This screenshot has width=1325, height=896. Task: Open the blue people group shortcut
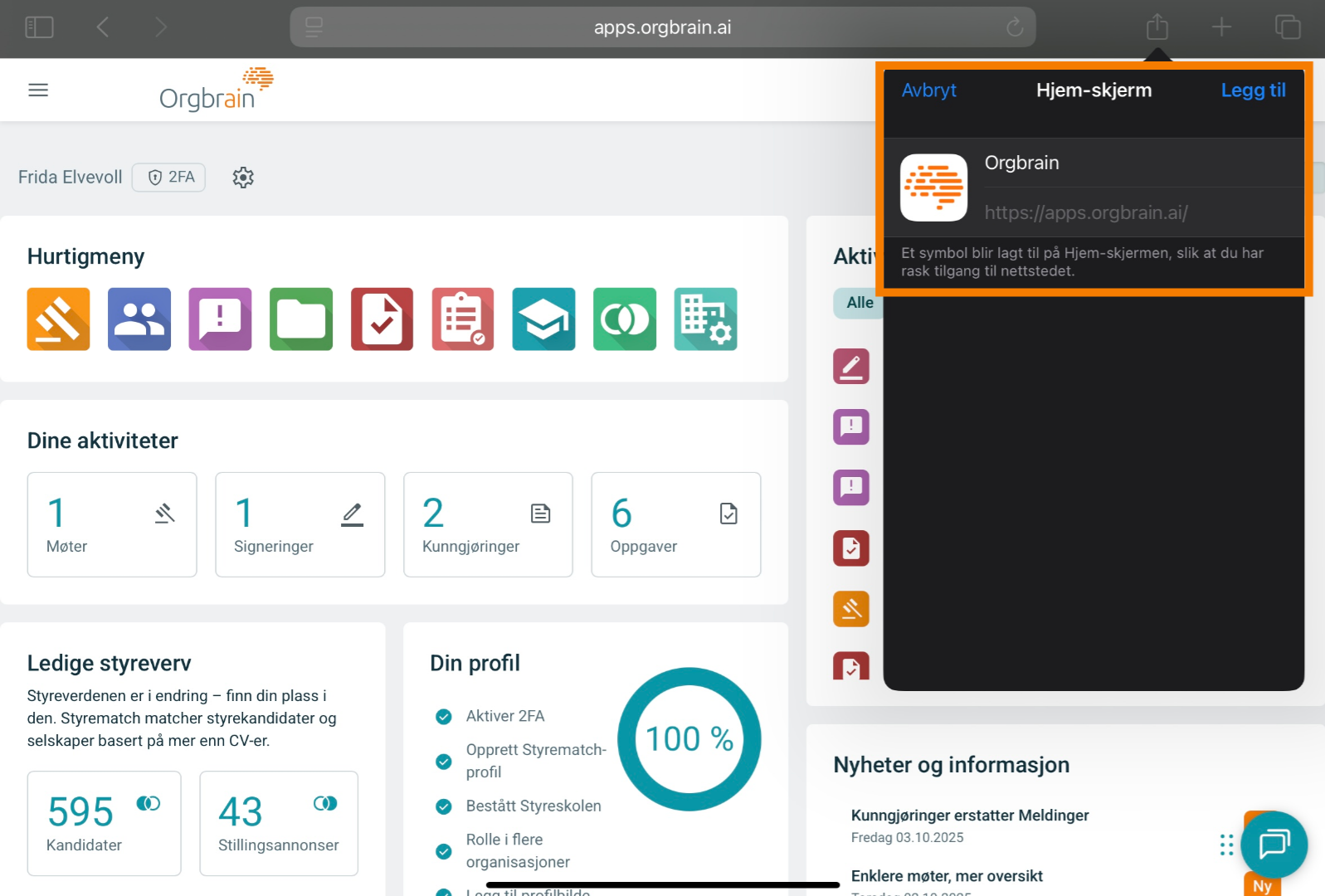(139, 319)
